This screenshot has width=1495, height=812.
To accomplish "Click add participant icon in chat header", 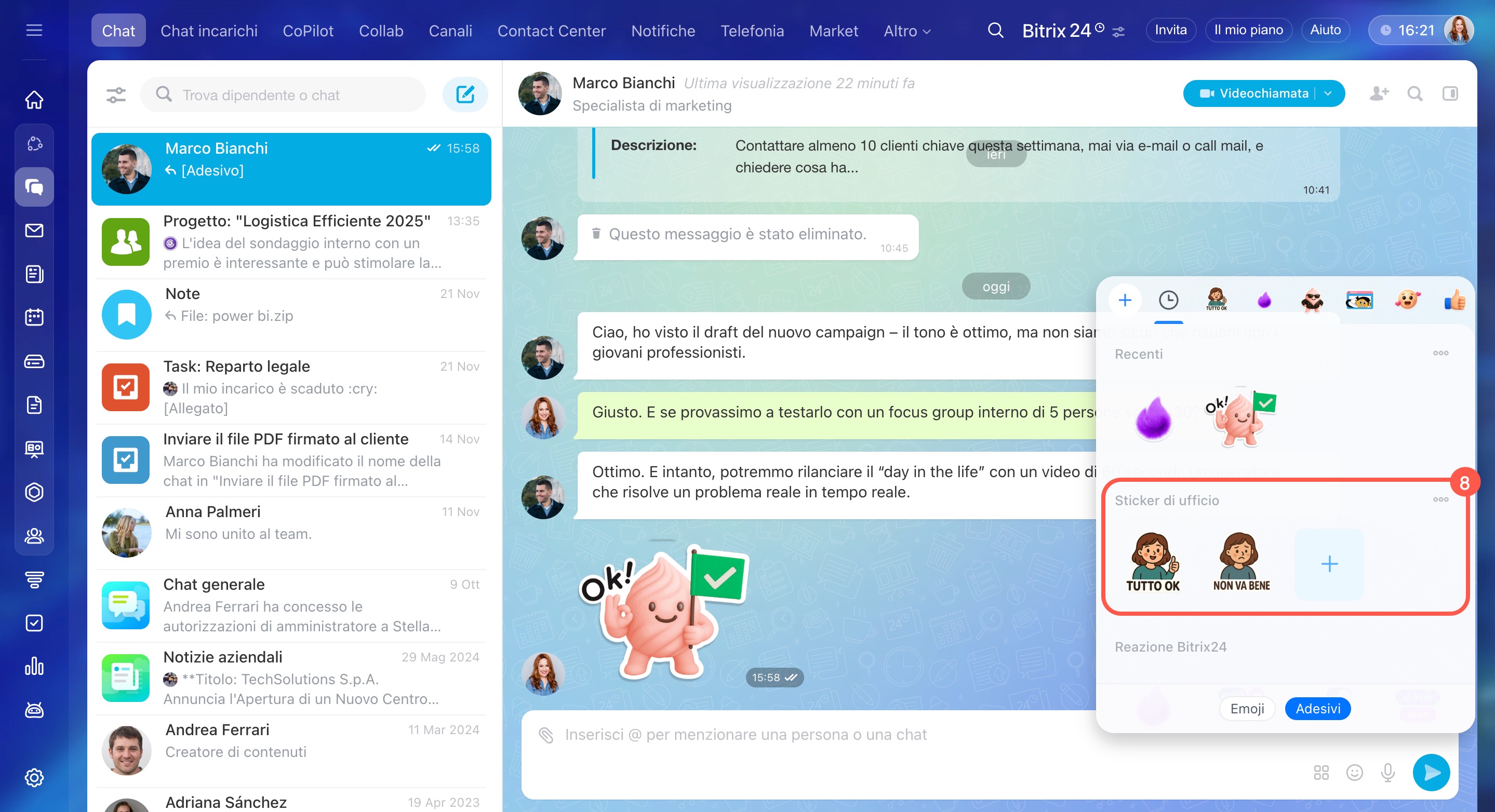I will click(1379, 93).
